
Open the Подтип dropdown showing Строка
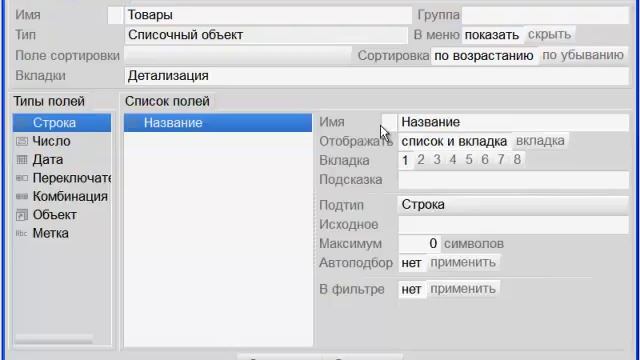click(x=513, y=204)
